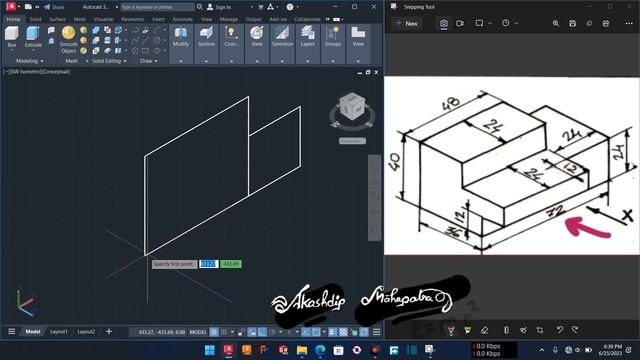
Task: Open the Manage ribbon tab
Action: pyautogui.click(x=229, y=19)
